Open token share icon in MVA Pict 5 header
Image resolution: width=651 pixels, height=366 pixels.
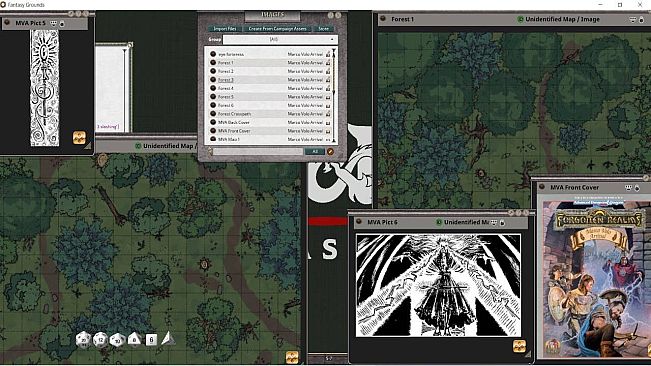[x=54, y=23]
